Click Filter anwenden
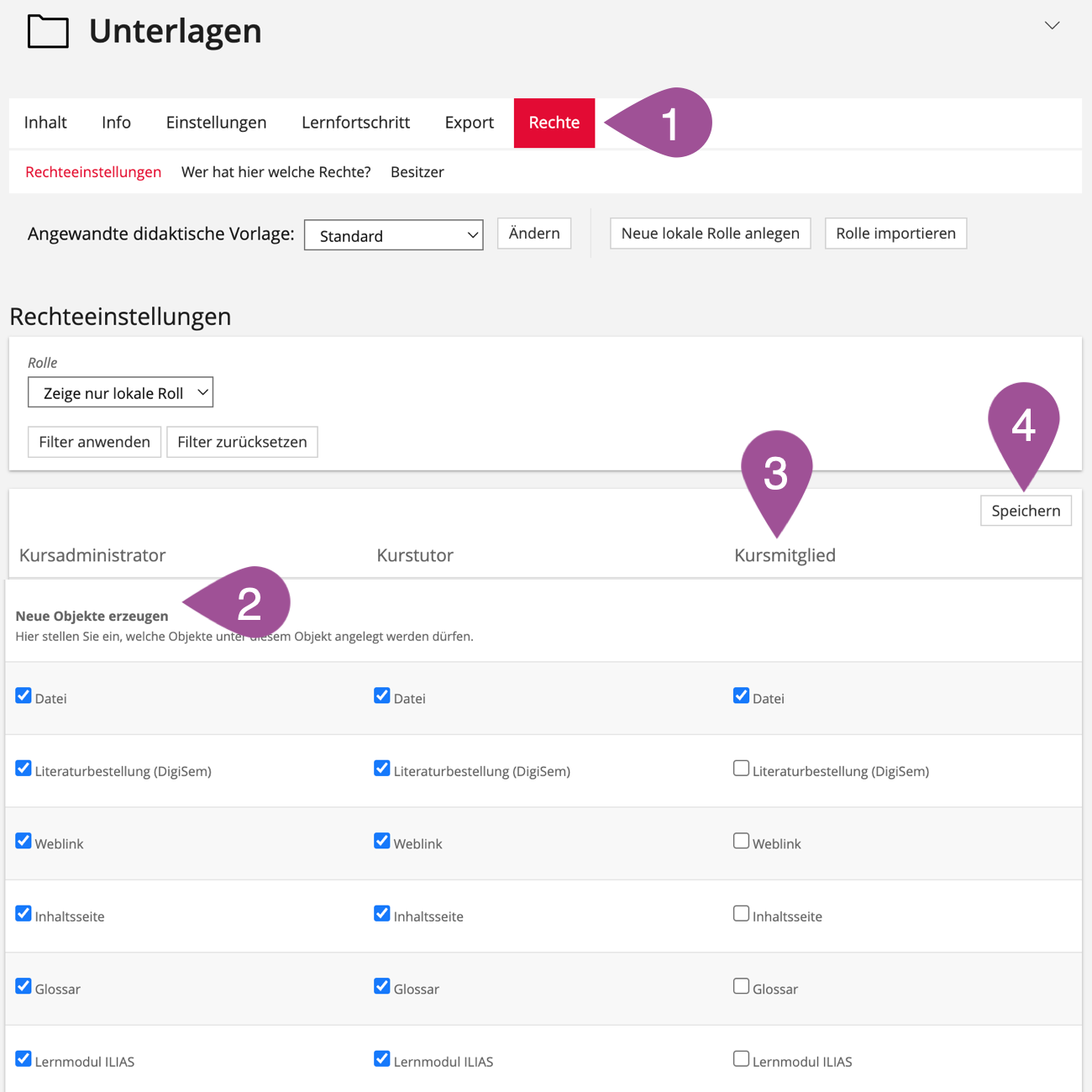1092x1092 pixels. tap(94, 442)
